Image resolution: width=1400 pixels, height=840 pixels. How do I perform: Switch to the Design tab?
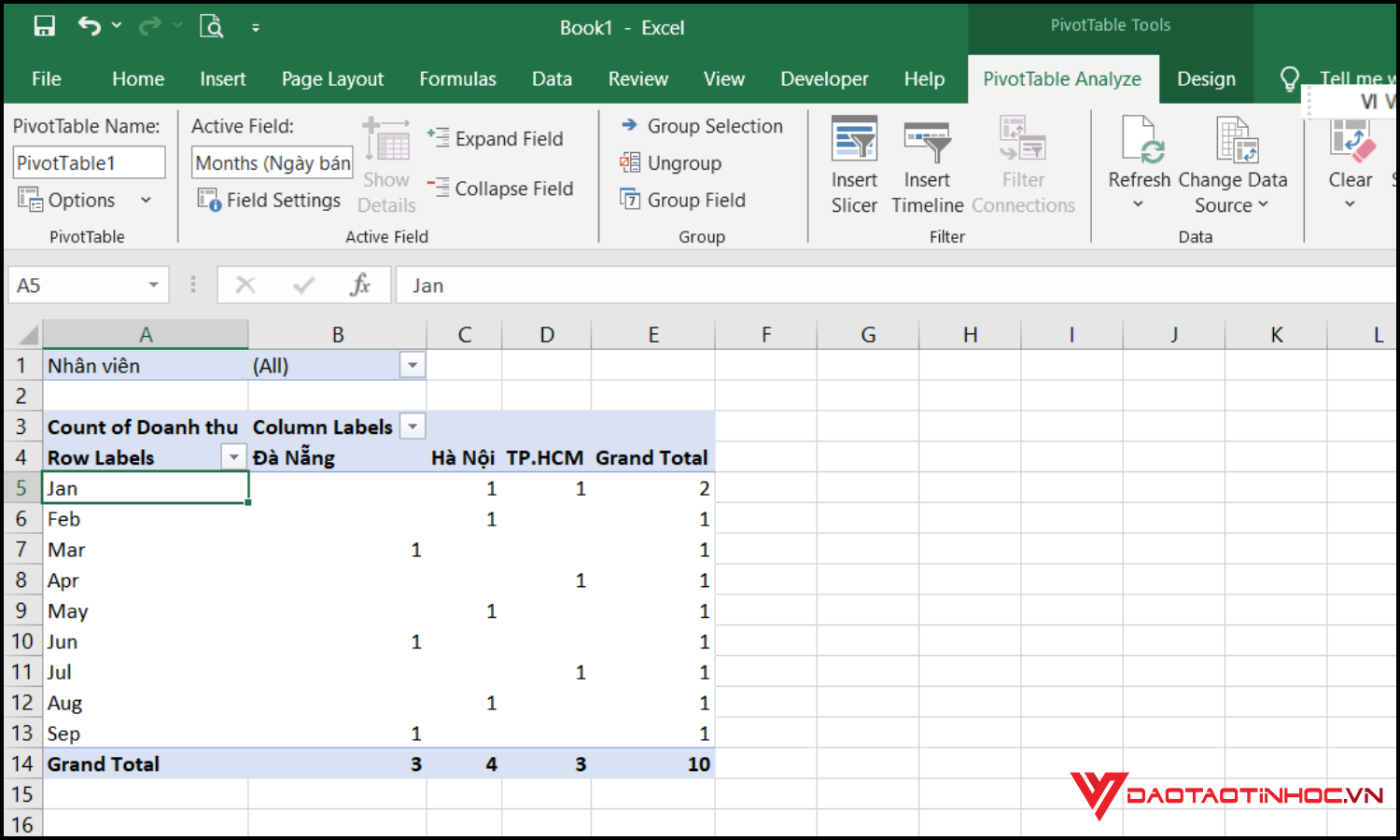(1206, 78)
